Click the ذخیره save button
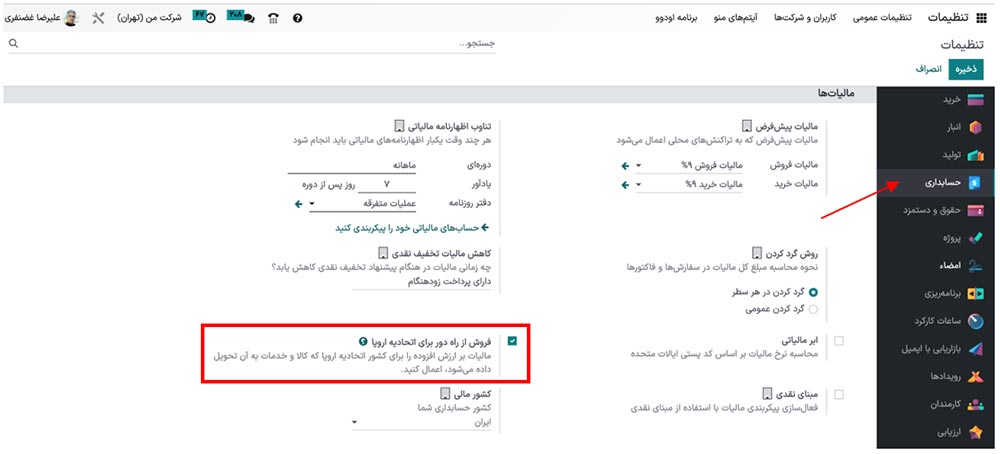 coord(967,69)
